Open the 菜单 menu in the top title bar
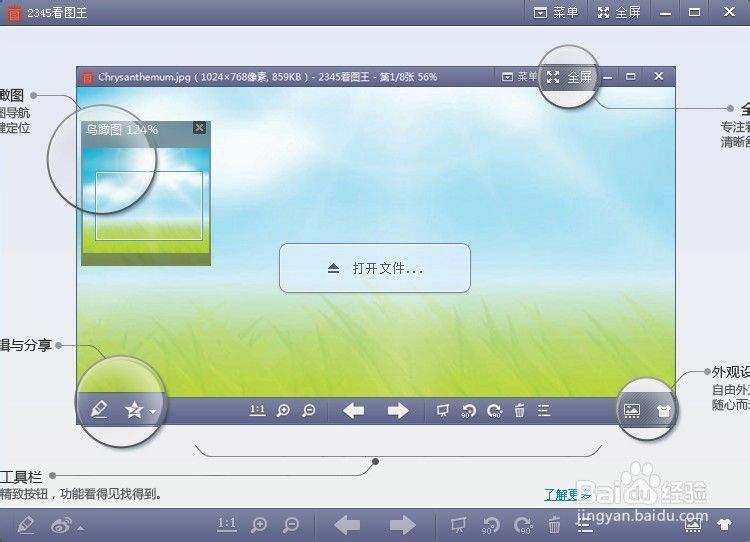750x542 pixels. click(x=556, y=12)
